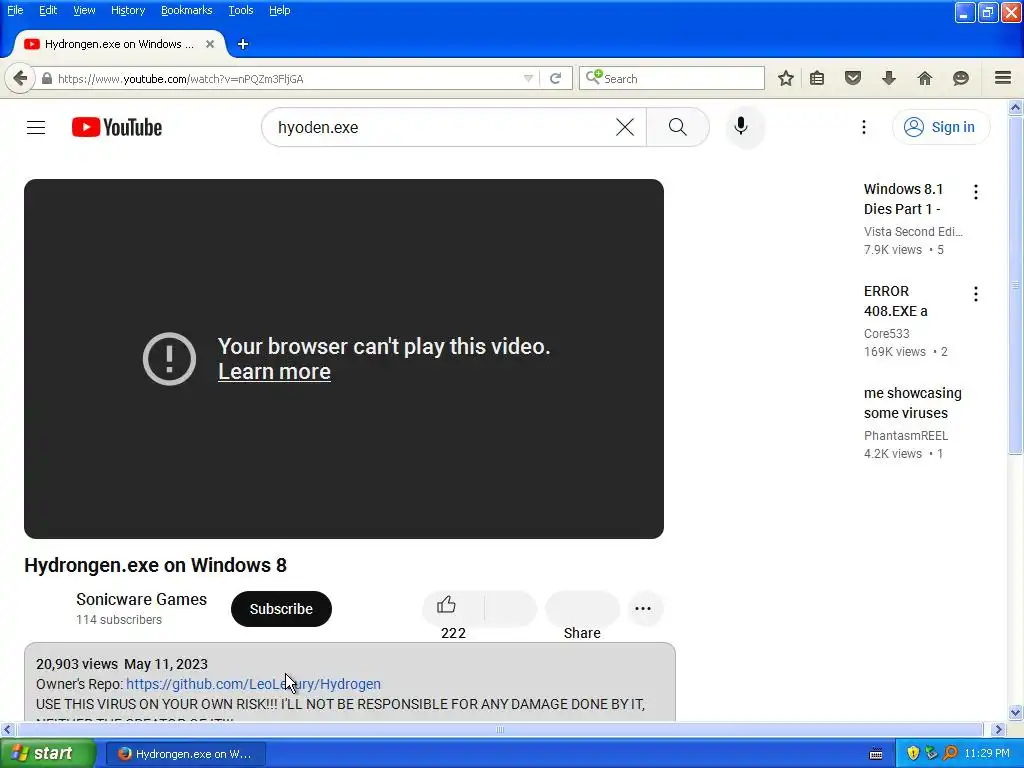1024x768 pixels.
Task: Click horizontal scrollbar right arrow
Action: [998, 729]
